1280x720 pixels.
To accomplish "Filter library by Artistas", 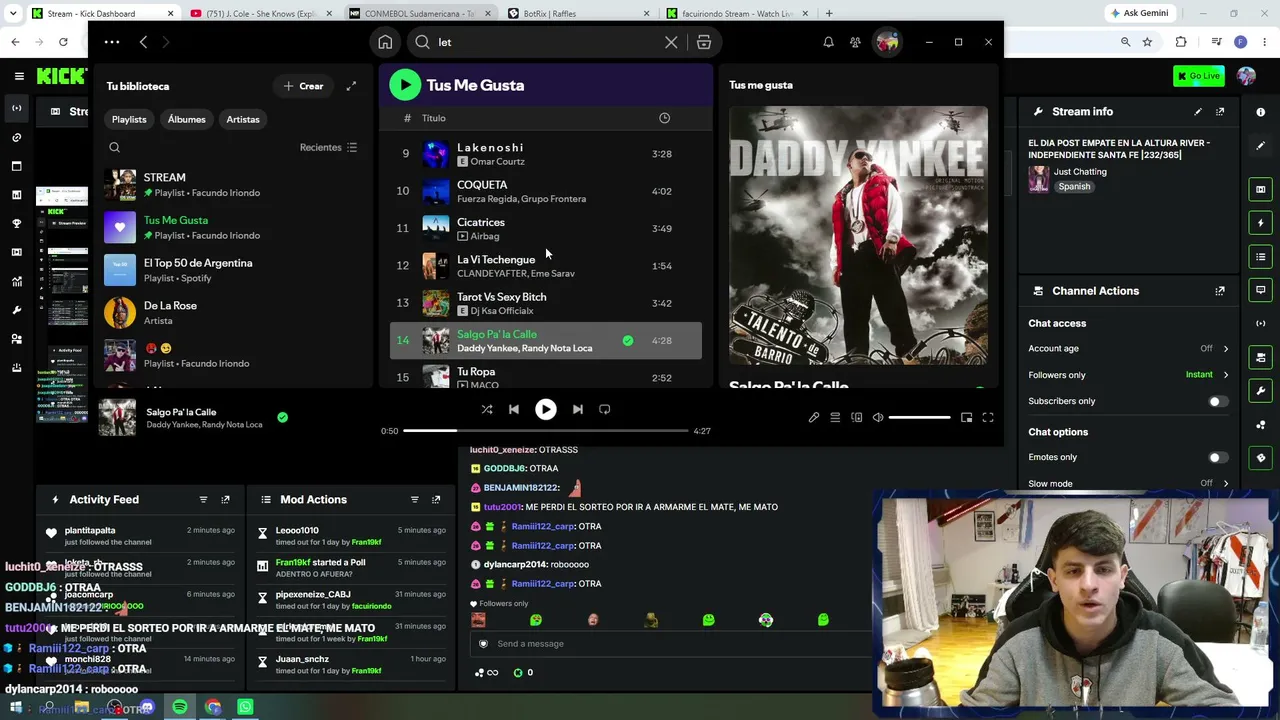I will [243, 119].
